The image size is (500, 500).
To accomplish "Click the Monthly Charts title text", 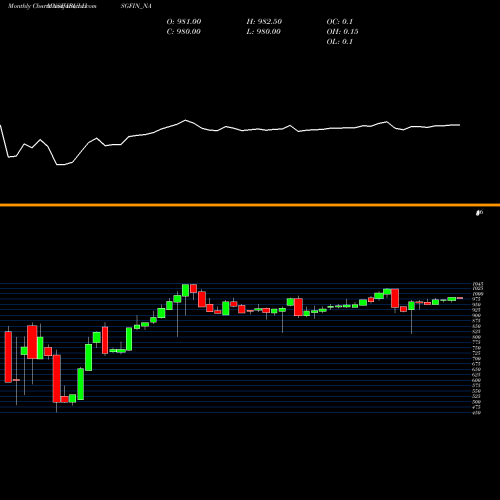I will (27, 6).
